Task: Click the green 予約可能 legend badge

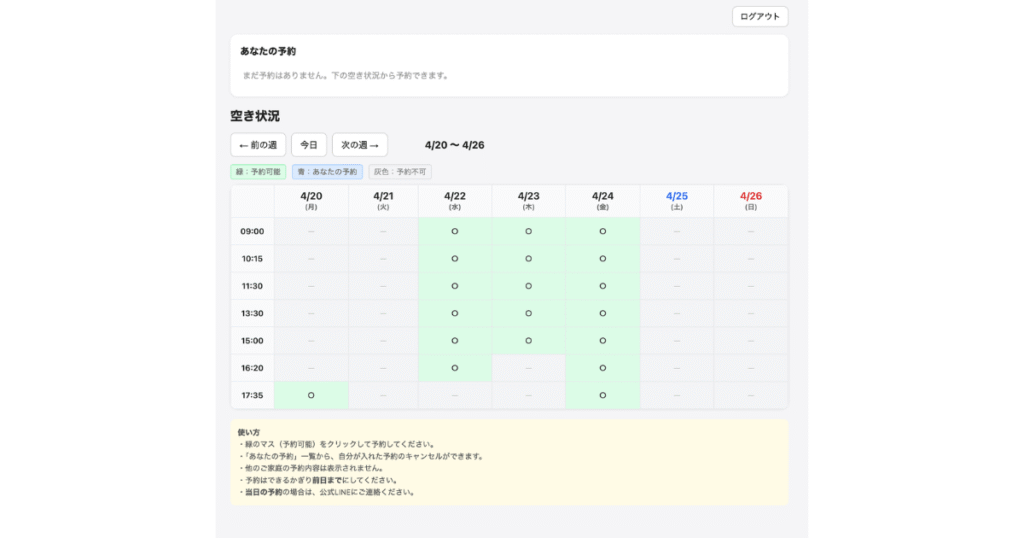Action: 258,172
